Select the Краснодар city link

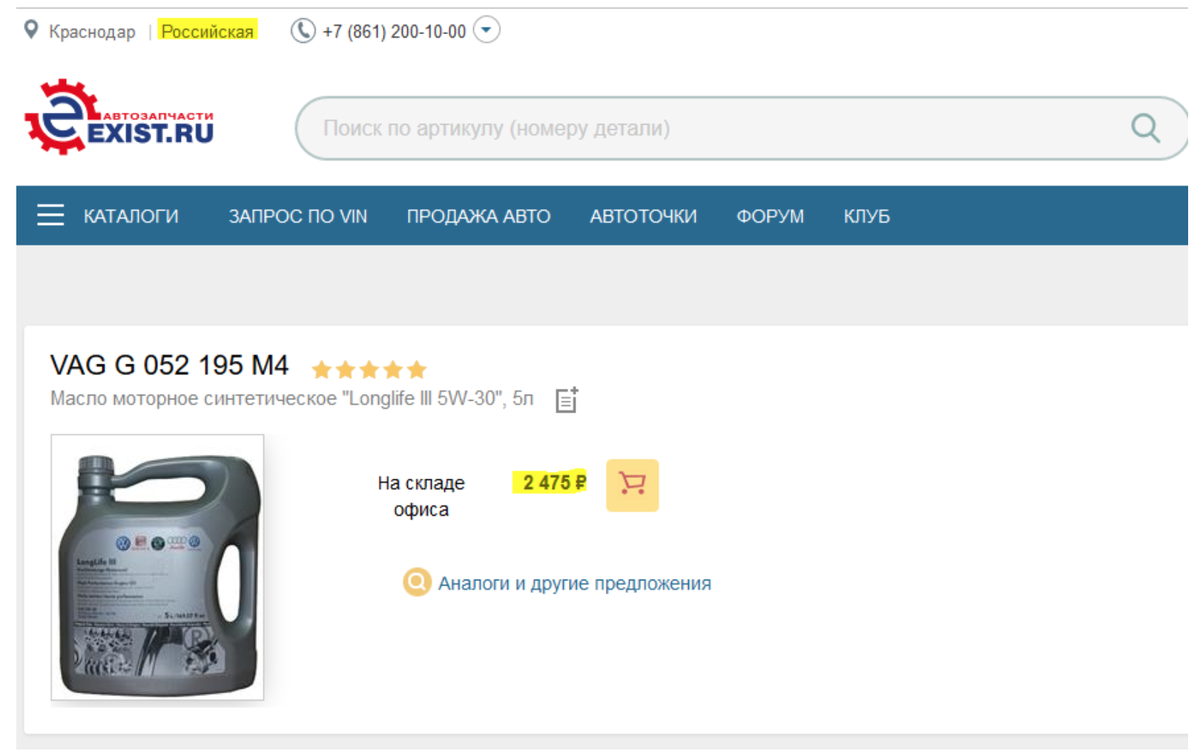tap(92, 32)
